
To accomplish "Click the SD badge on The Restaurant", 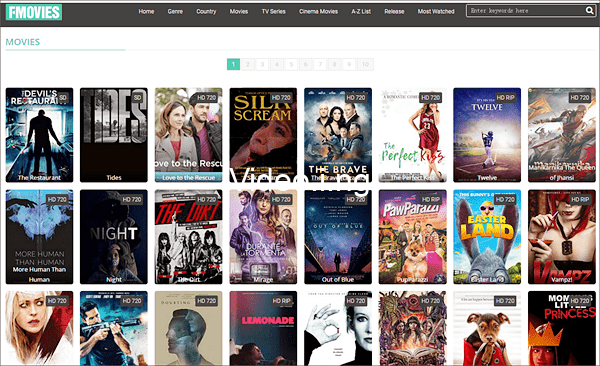I will pos(63,98).
